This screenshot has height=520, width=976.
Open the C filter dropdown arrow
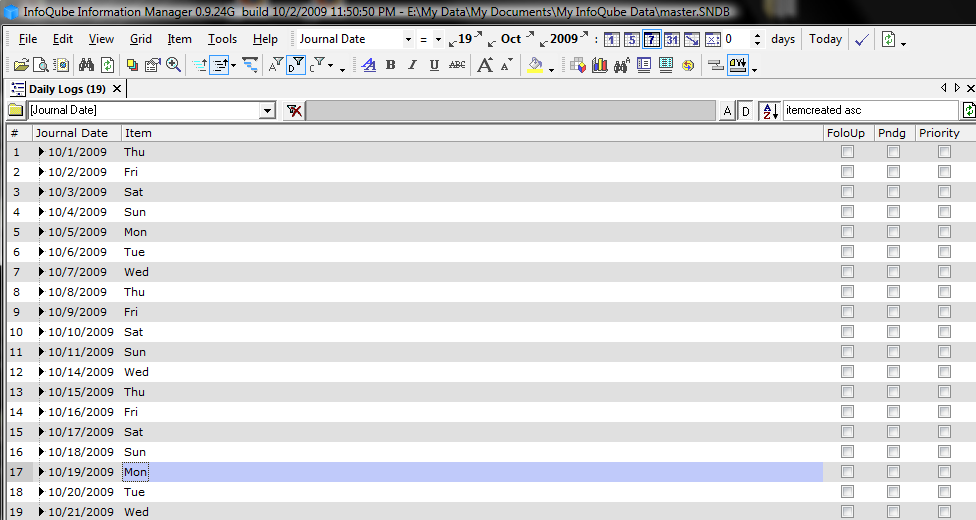pos(331,66)
